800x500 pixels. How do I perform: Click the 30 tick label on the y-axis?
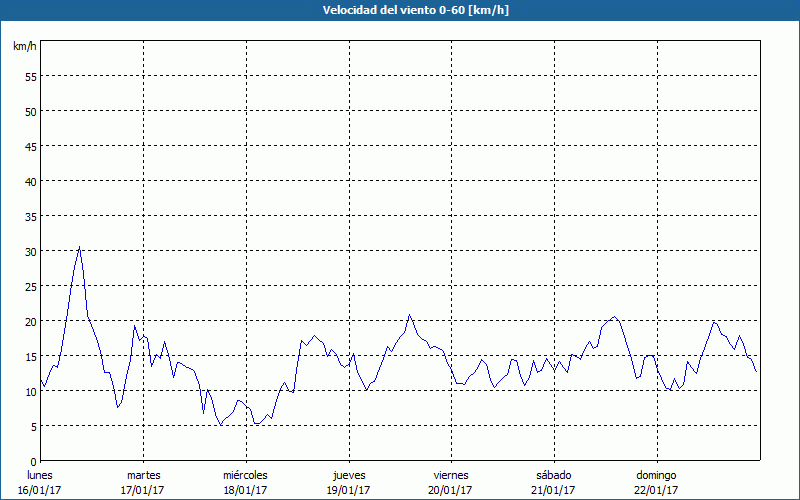pos(30,251)
